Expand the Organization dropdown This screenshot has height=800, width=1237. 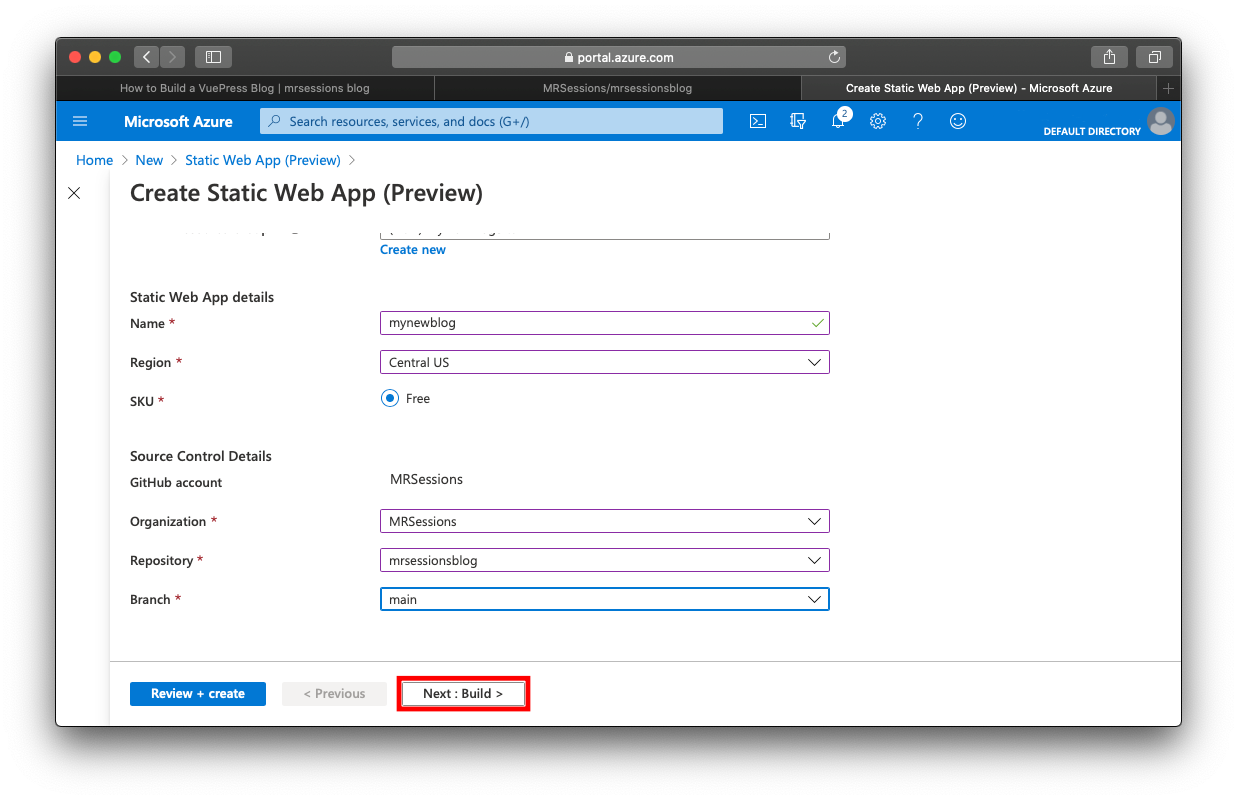pos(605,521)
